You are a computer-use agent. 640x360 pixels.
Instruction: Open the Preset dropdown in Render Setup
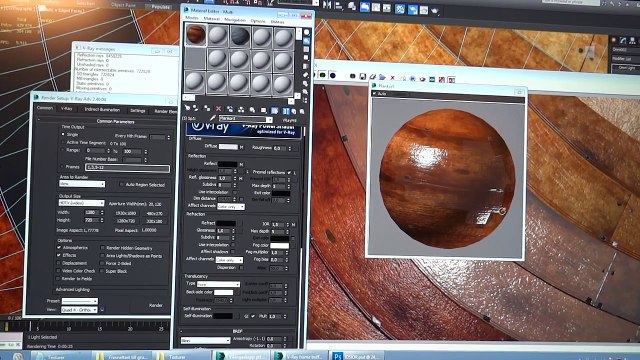click(x=80, y=301)
